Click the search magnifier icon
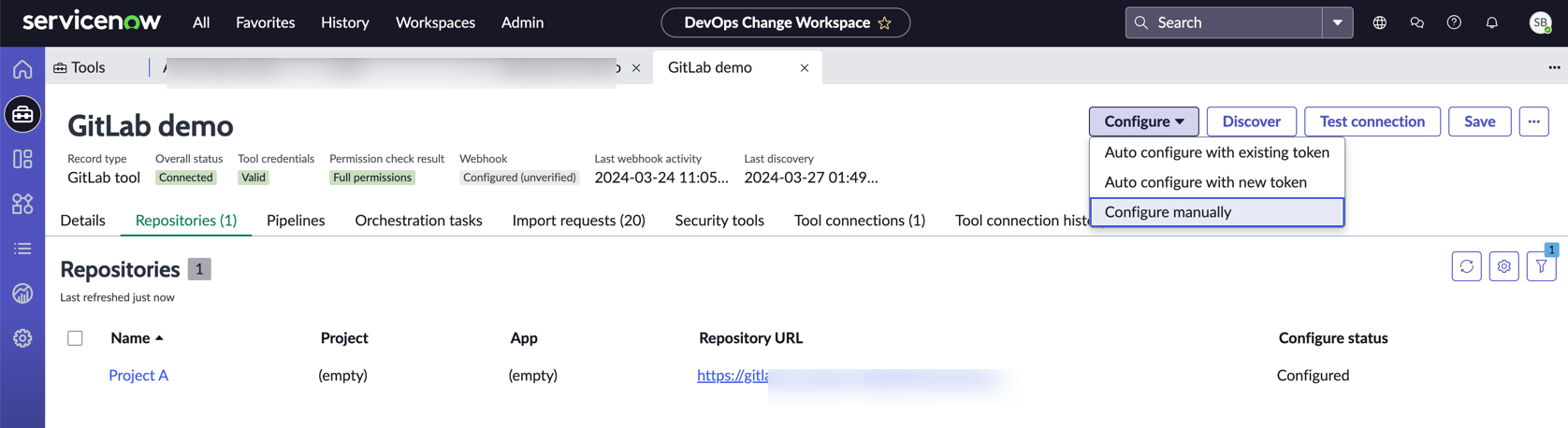 tap(1141, 22)
